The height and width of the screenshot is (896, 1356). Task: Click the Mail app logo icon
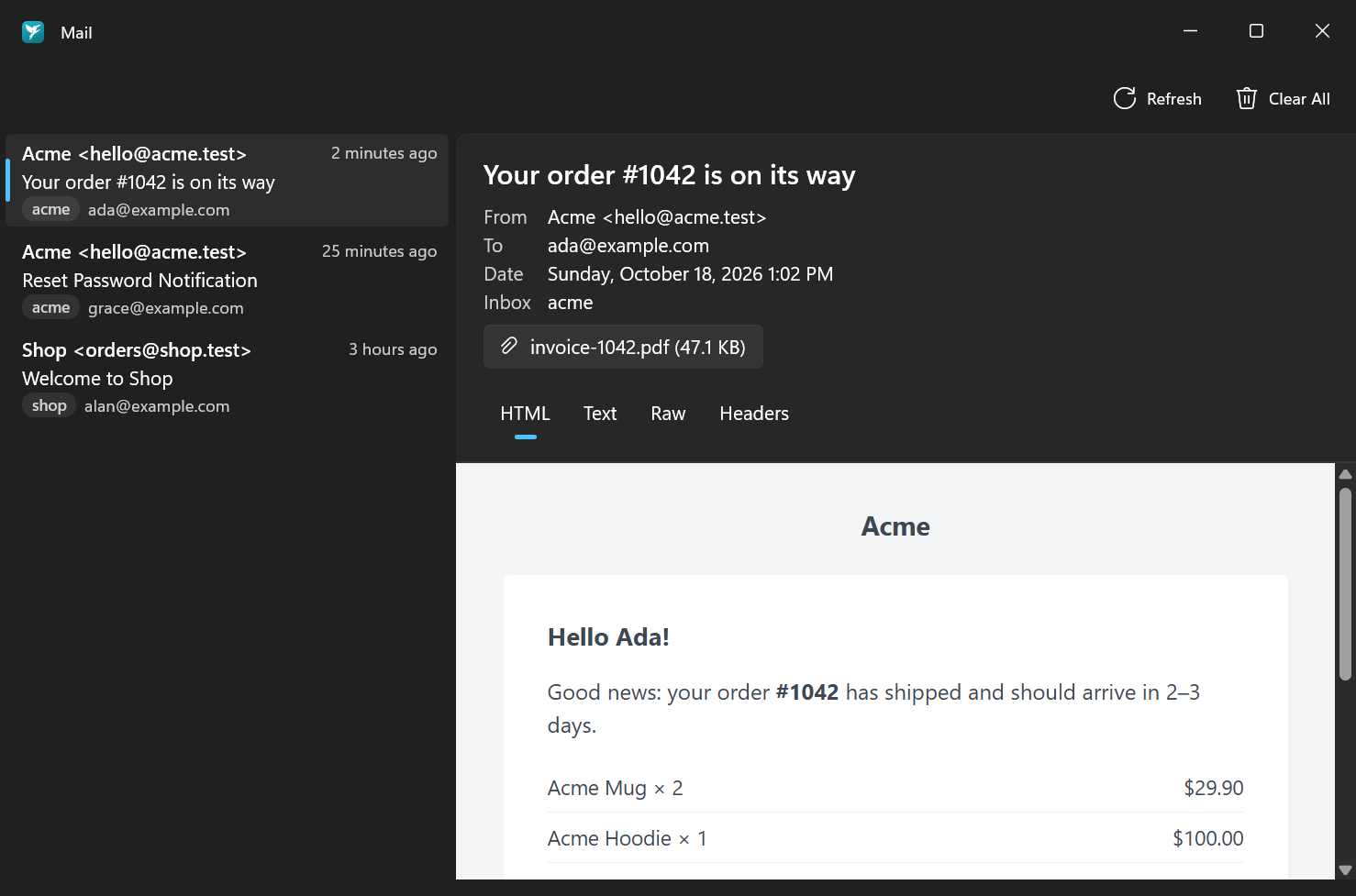pos(33,32)
